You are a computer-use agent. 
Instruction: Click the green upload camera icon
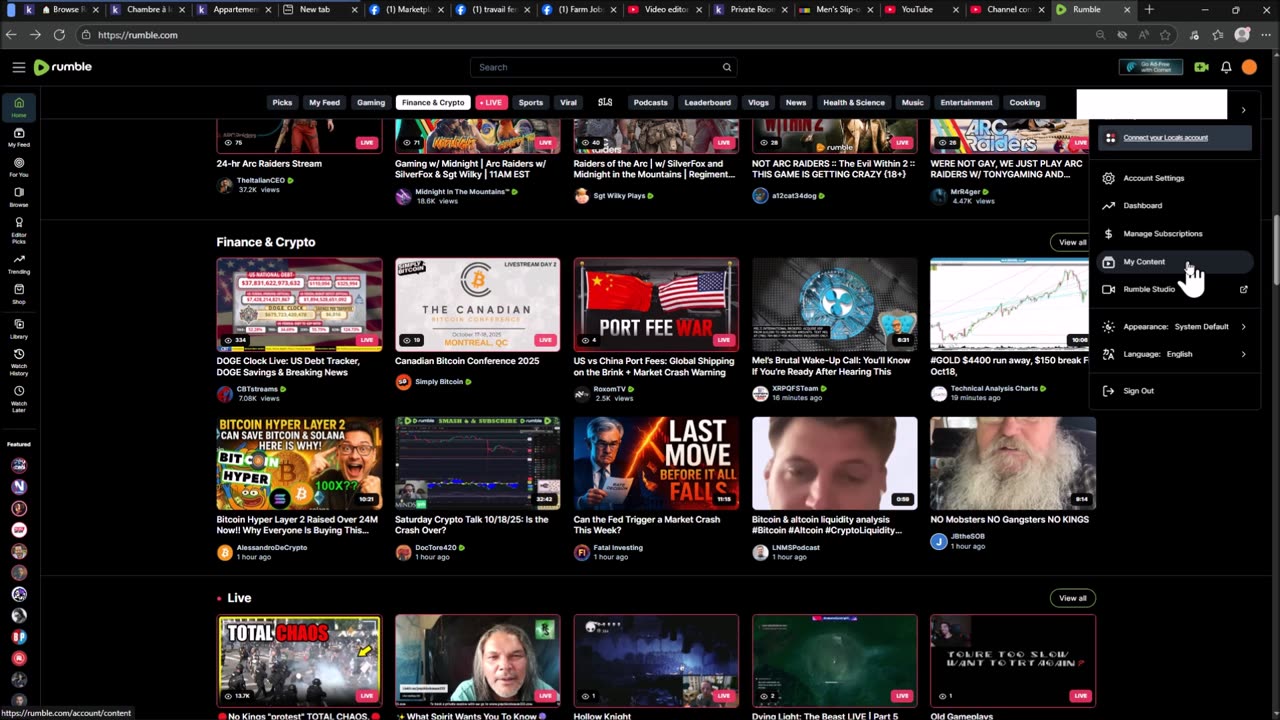click(1201, 67)
